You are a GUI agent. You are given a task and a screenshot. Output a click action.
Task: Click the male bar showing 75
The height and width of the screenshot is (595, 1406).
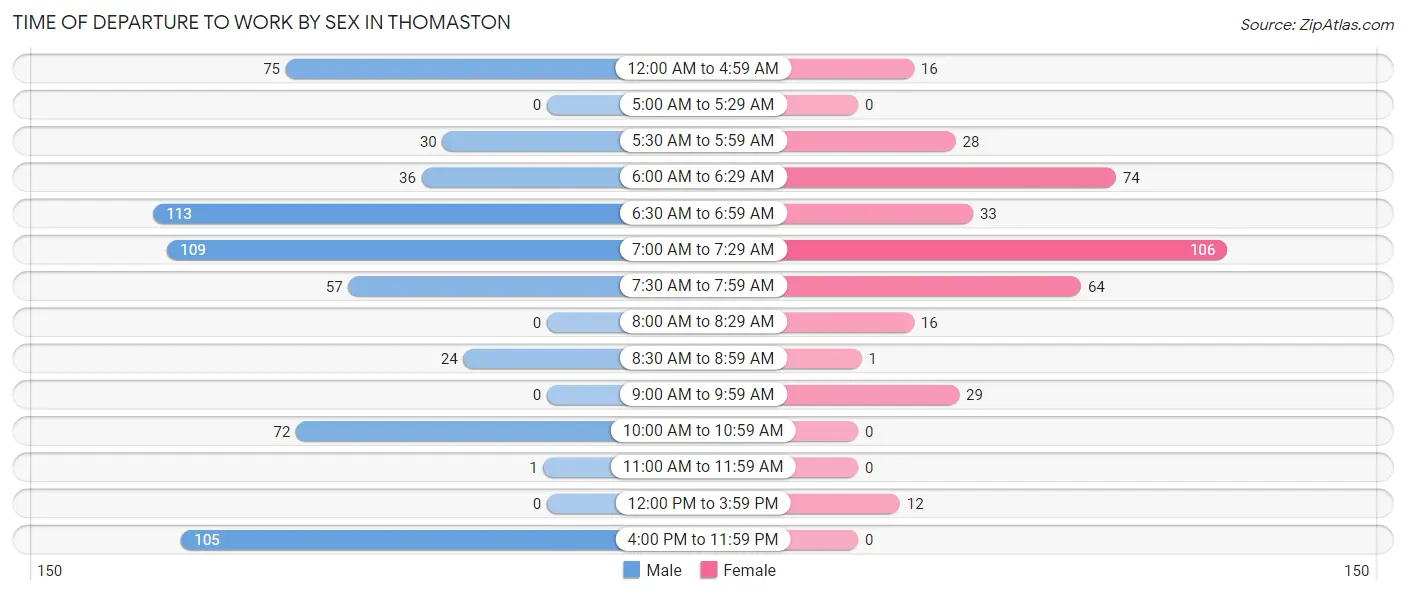tap(452, 68)
